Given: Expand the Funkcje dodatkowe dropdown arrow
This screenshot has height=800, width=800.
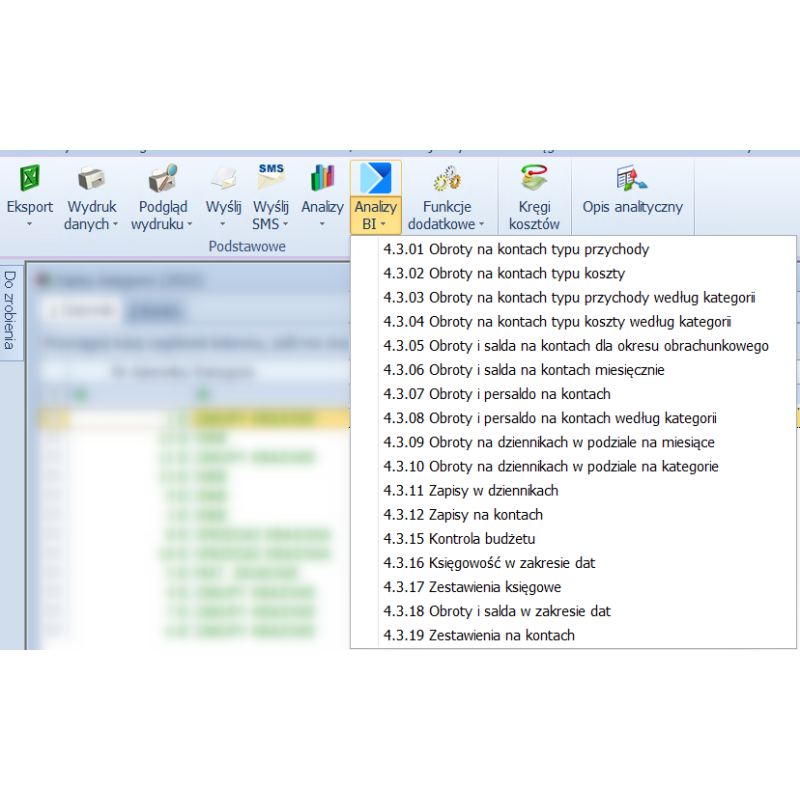Looking at the screenshot, I should coord(481,225).
